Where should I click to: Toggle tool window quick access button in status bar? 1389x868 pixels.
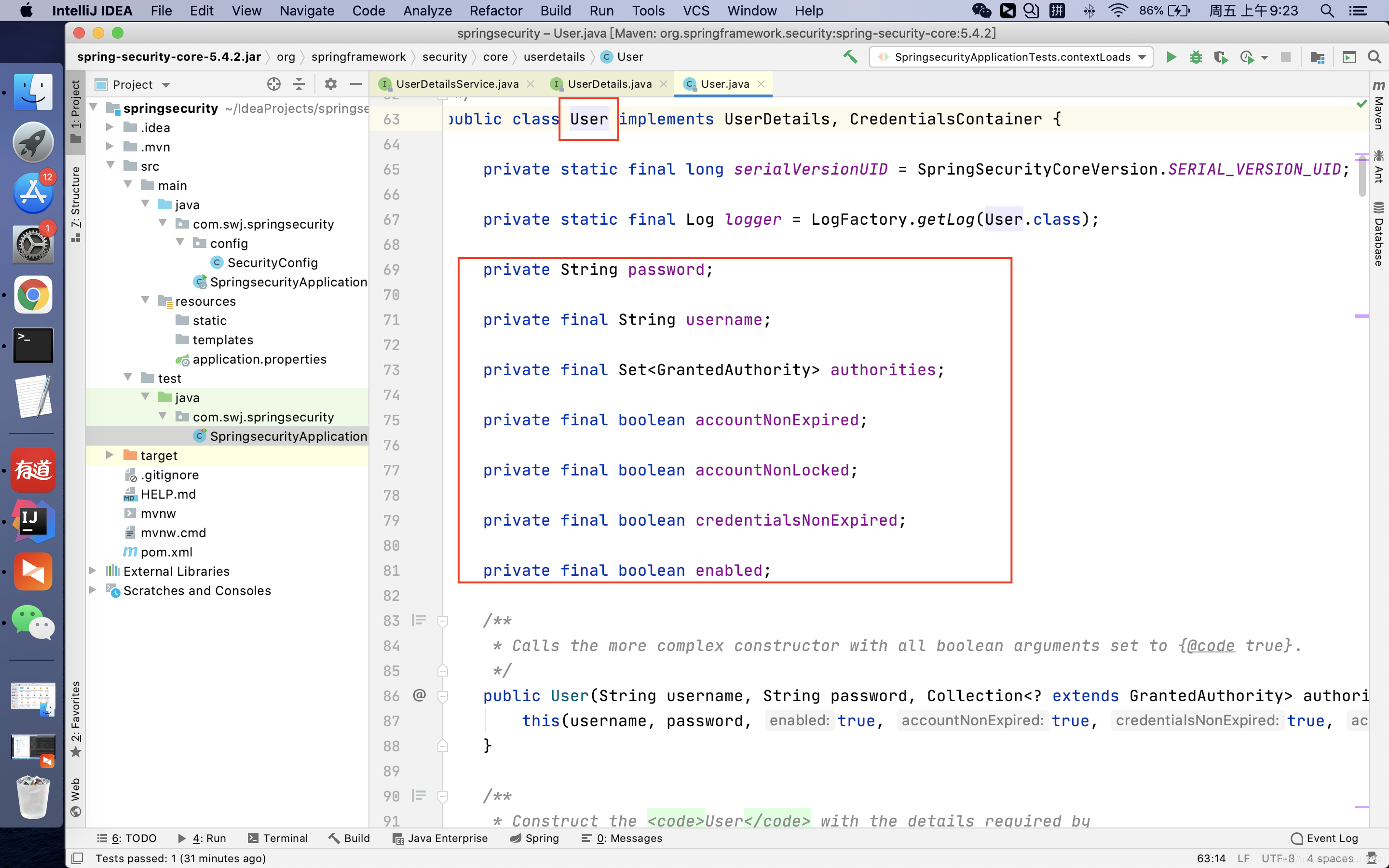[77, 858]
